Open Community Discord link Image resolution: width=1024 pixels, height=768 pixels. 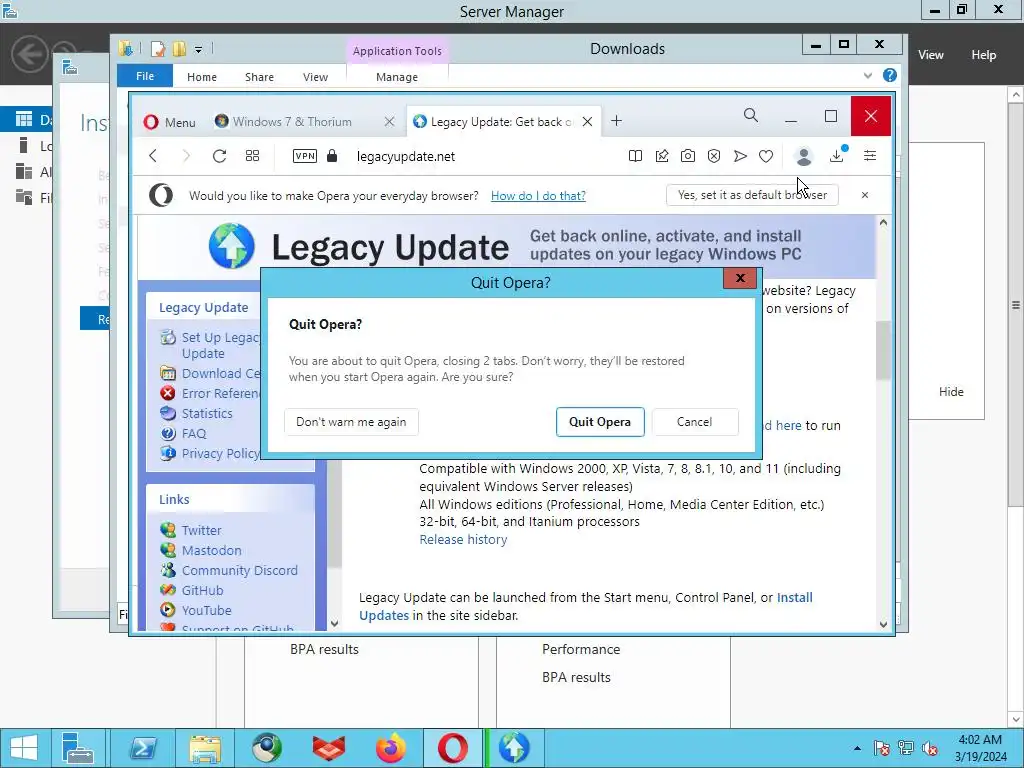tap(240, 570)
